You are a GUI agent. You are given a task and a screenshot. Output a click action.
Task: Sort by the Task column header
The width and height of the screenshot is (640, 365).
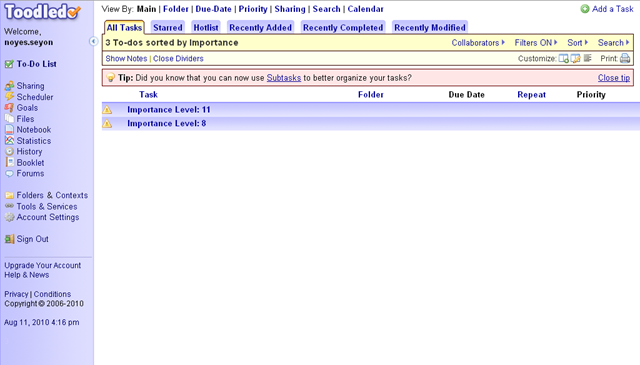[148, 94]
